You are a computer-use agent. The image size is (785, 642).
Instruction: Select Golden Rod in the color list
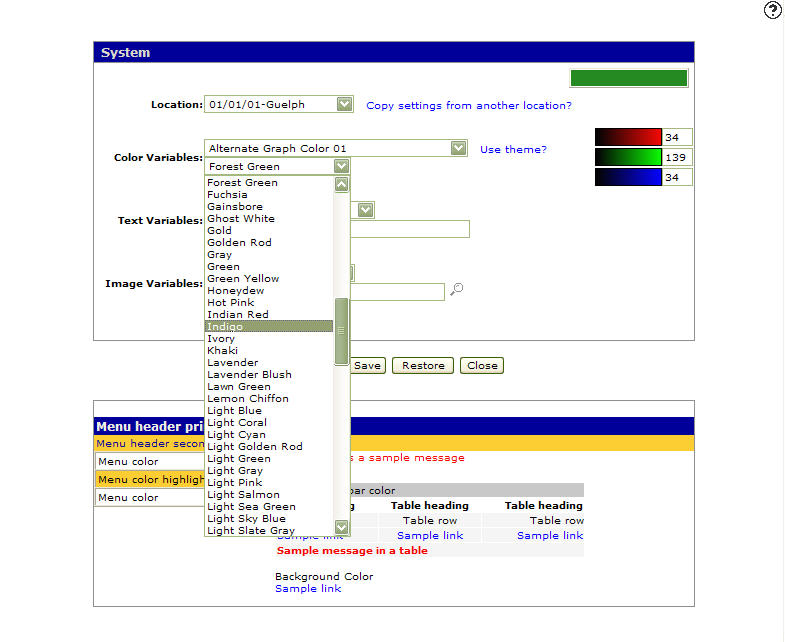[269, 243]
